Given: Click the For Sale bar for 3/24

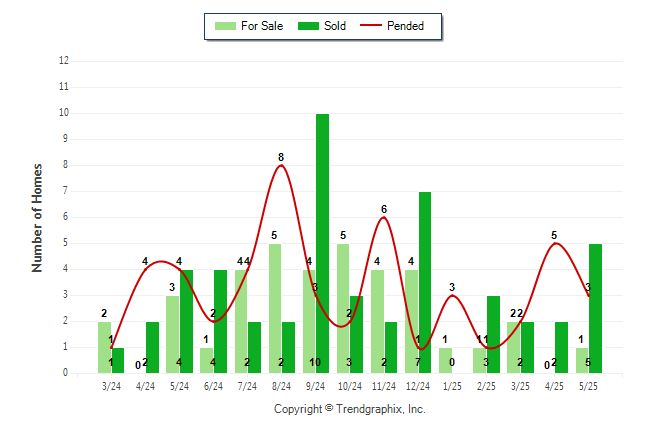Looking at the screenshot, I should tap(104, 347).
